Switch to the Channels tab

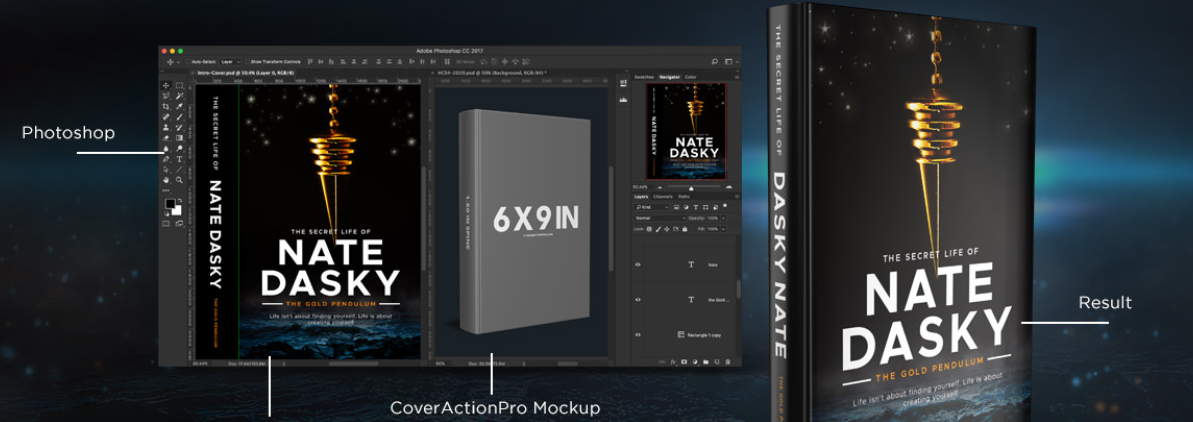coord(663,196)
